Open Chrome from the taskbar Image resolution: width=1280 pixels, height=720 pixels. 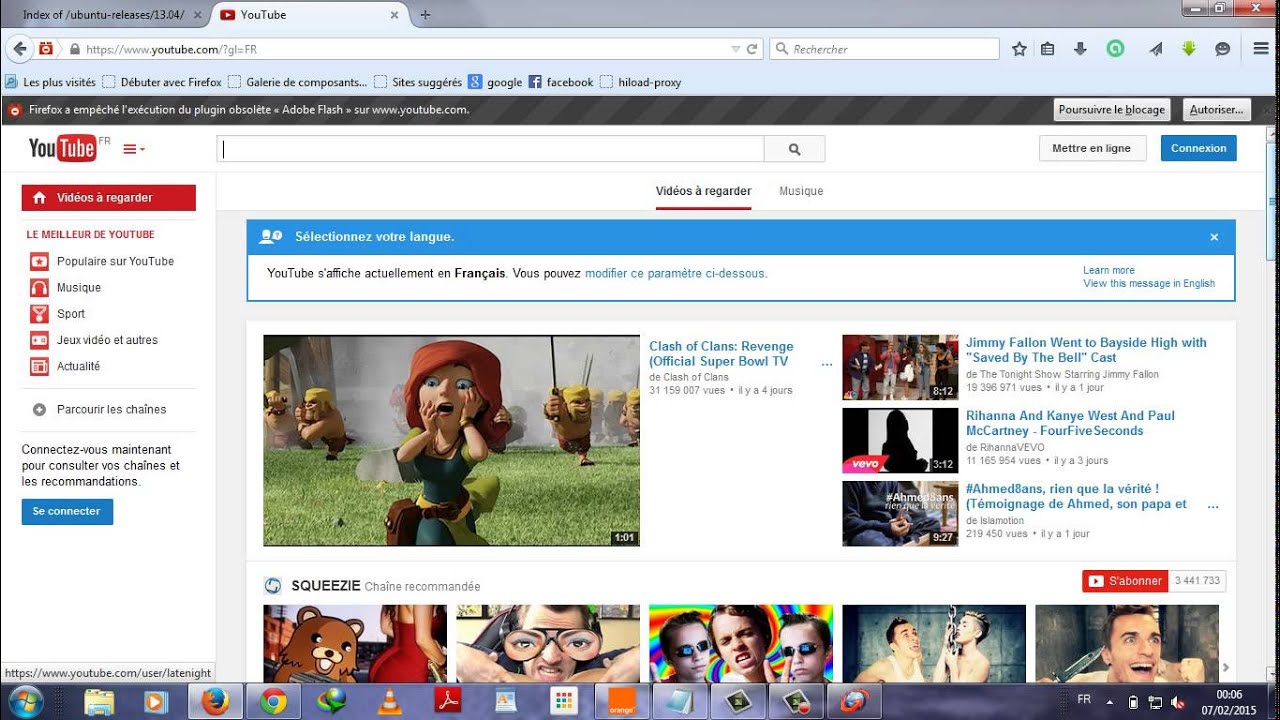pyautogui.click(x=273, y=702)
